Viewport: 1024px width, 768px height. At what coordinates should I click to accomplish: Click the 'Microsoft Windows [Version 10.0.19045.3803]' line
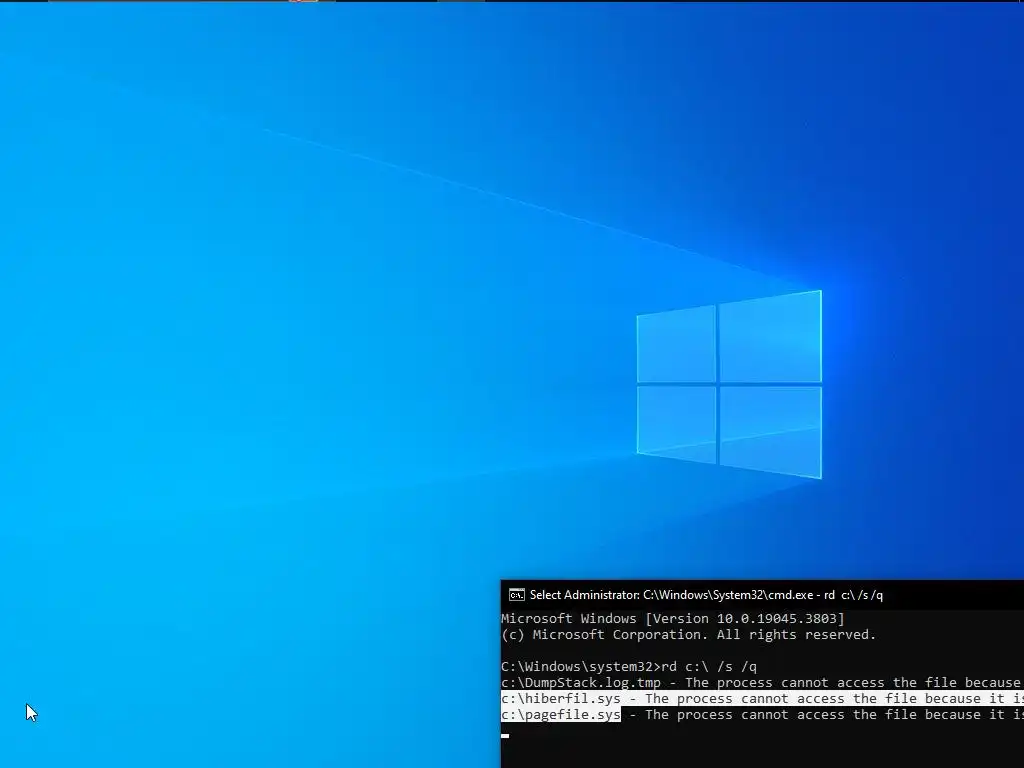tap(673, 618)
